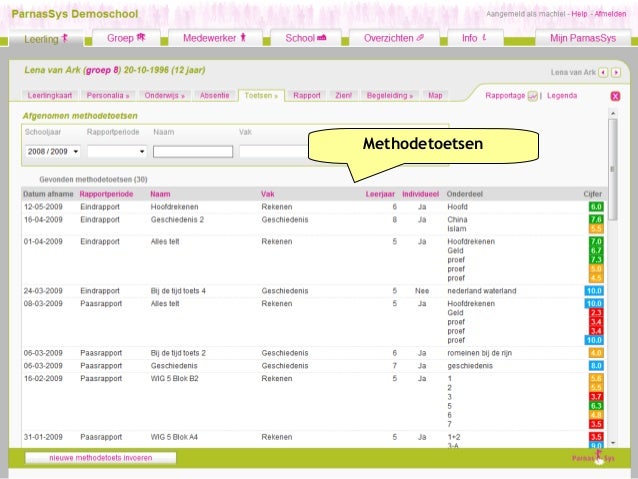Click the scrollbar down arrow

[x=613, y=443]
